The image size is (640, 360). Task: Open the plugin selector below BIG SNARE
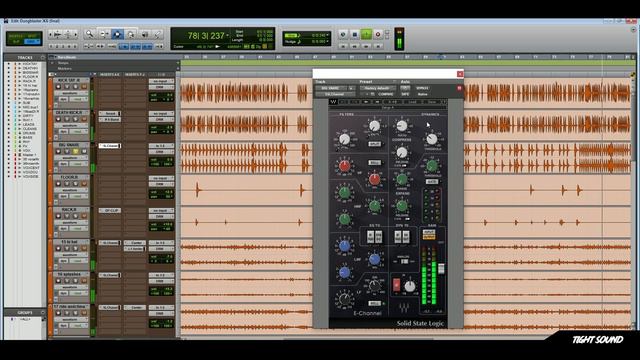point(335,94)
